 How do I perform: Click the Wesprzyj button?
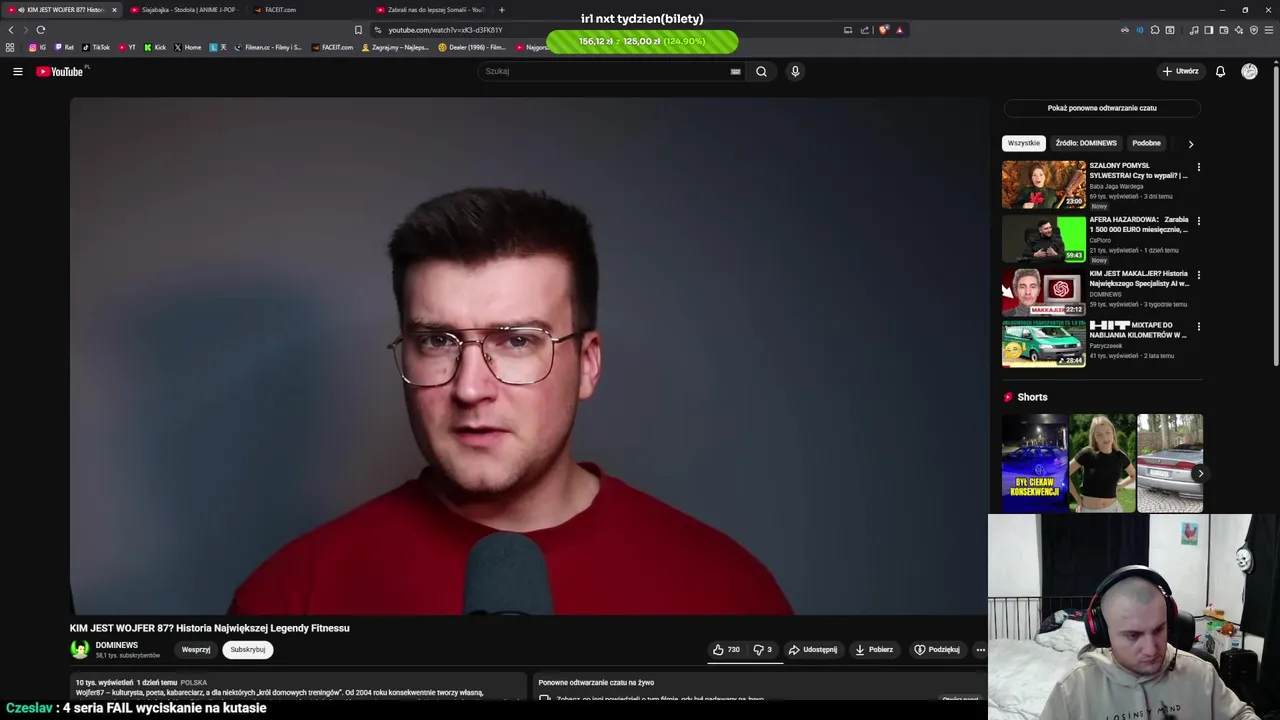[196, 649]
